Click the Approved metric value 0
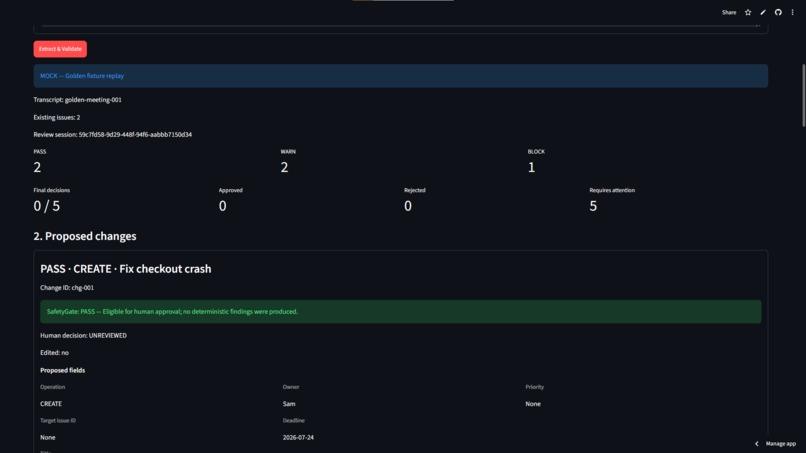The width and height of the screenshot is (806, 453). click(x=223, y=206)
